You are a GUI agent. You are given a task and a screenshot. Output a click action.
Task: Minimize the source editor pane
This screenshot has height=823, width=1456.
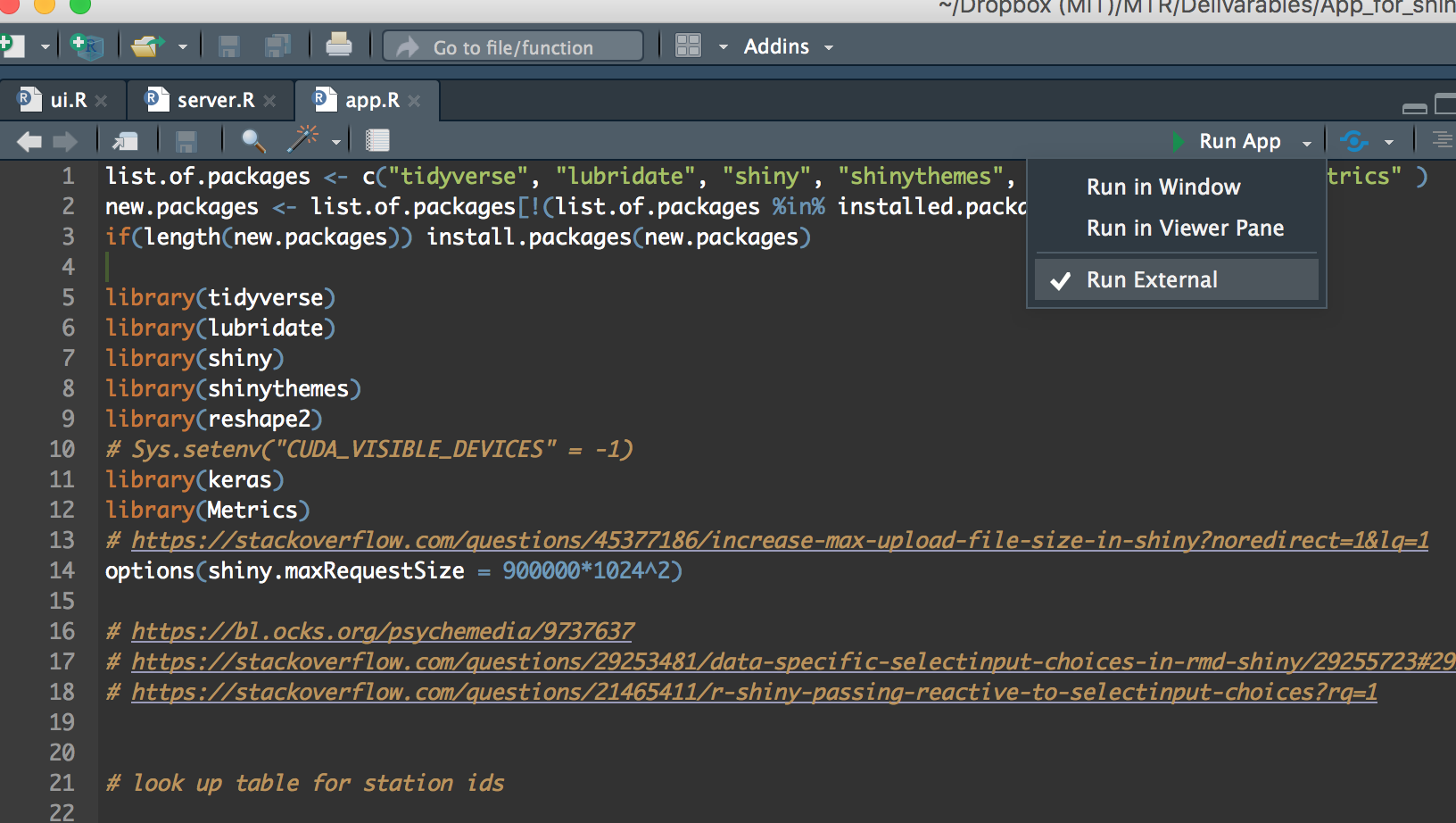(1415, 107)
